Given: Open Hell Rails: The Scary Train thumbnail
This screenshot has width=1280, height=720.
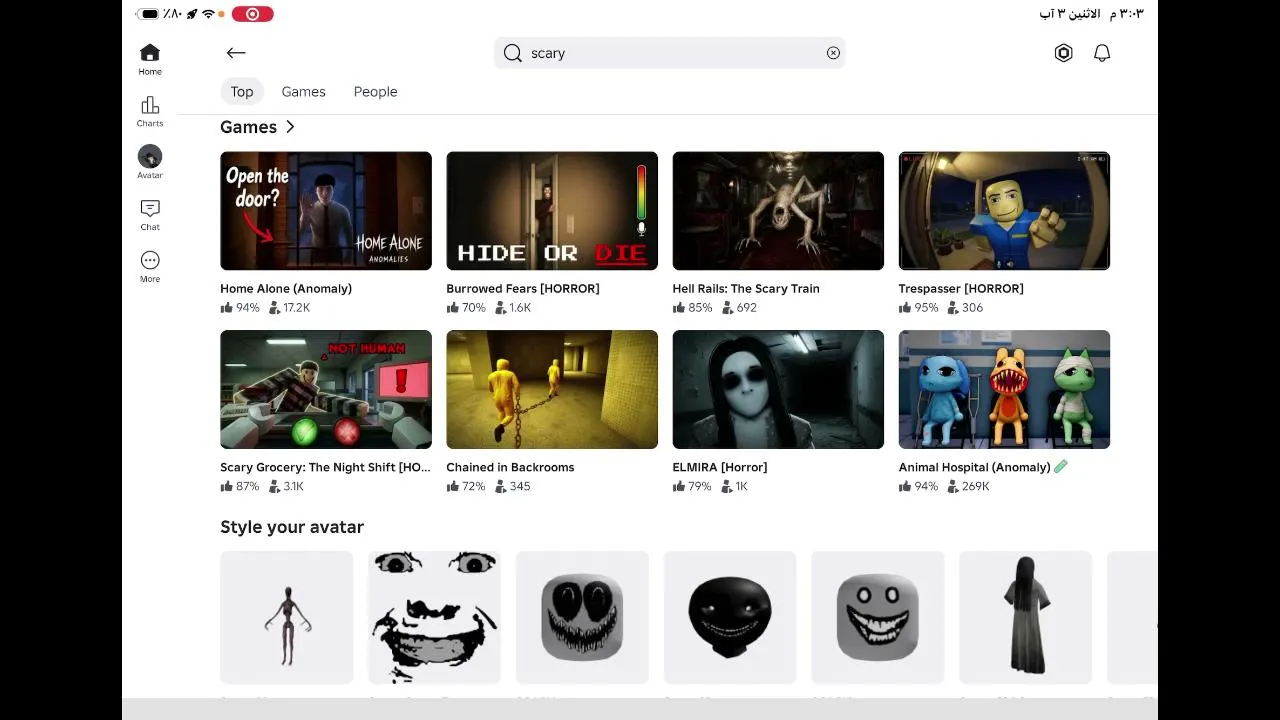Looking at the screenshot, I should (778, 211).
